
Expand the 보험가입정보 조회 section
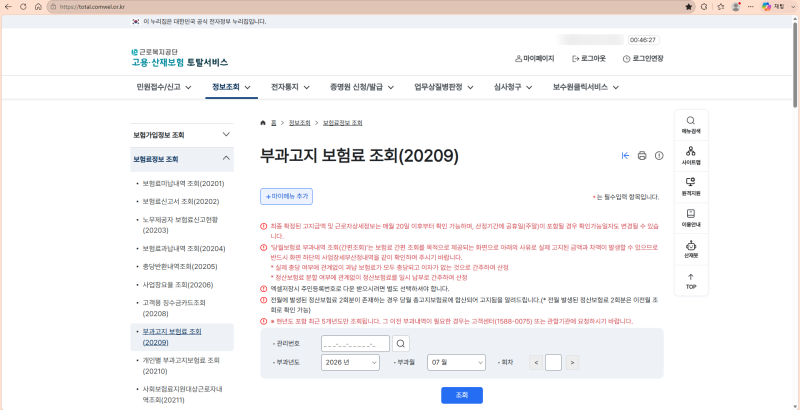[182, 135]
